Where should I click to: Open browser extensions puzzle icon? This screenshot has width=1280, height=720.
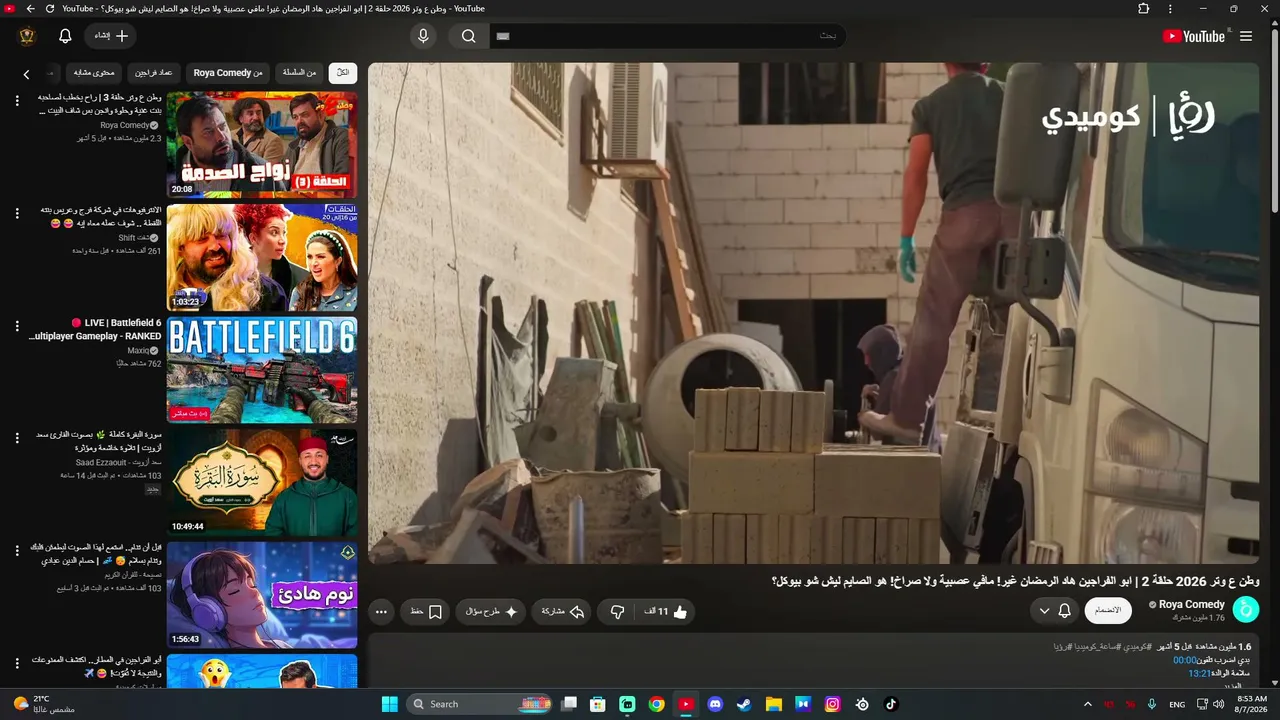pyautogui.click(x=1144, y=9)
